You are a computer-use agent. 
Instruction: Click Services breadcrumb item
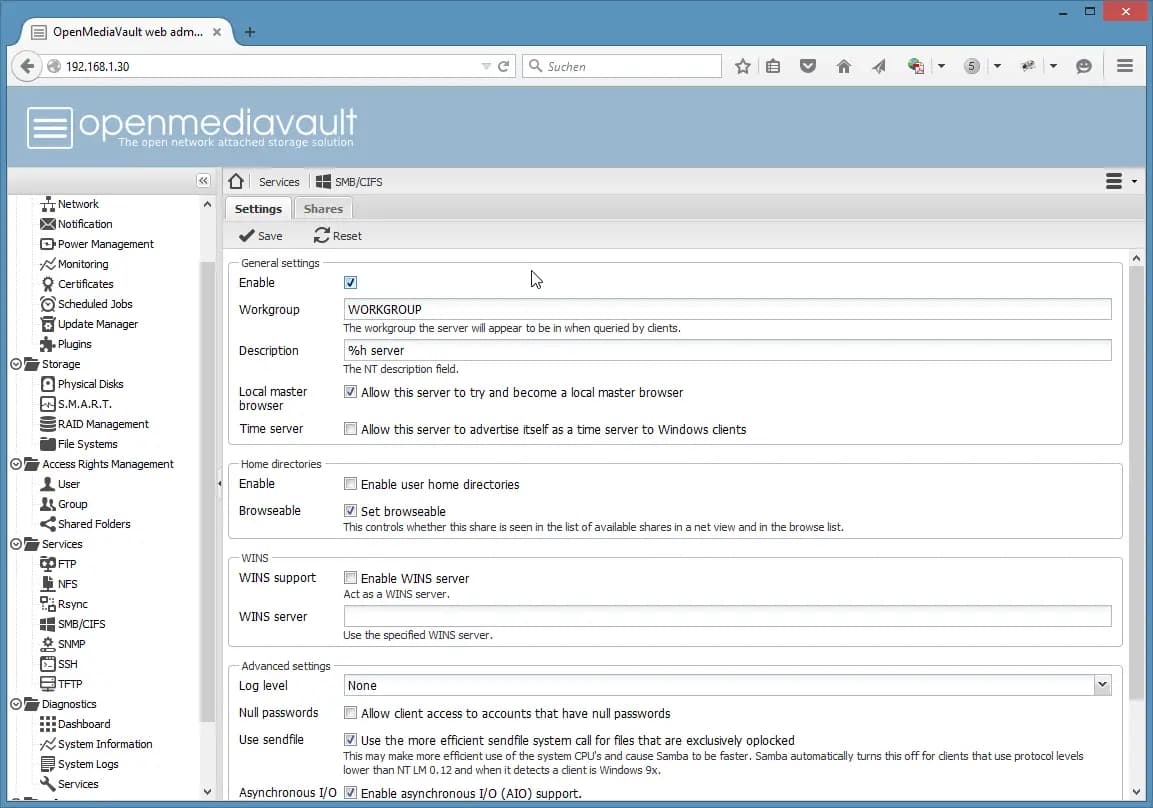click(279, 182)
